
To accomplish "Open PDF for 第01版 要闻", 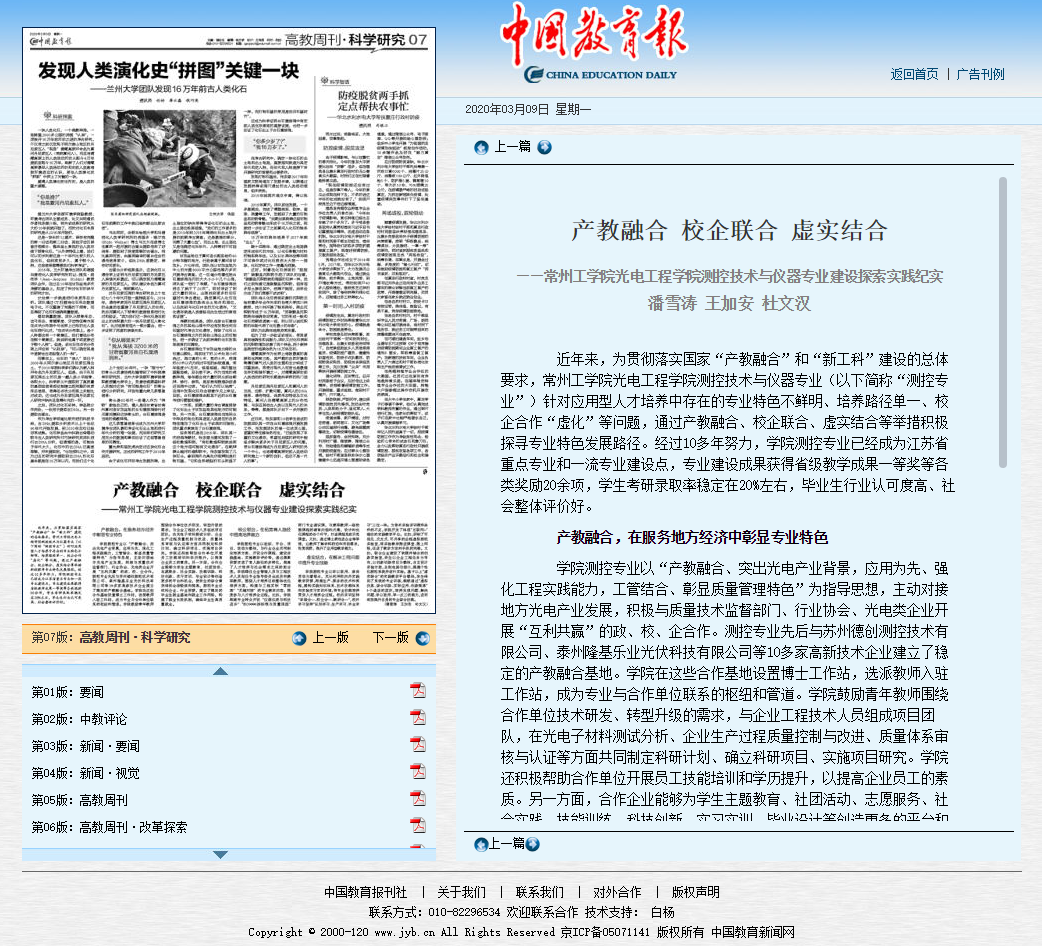I will coord(417,691).
